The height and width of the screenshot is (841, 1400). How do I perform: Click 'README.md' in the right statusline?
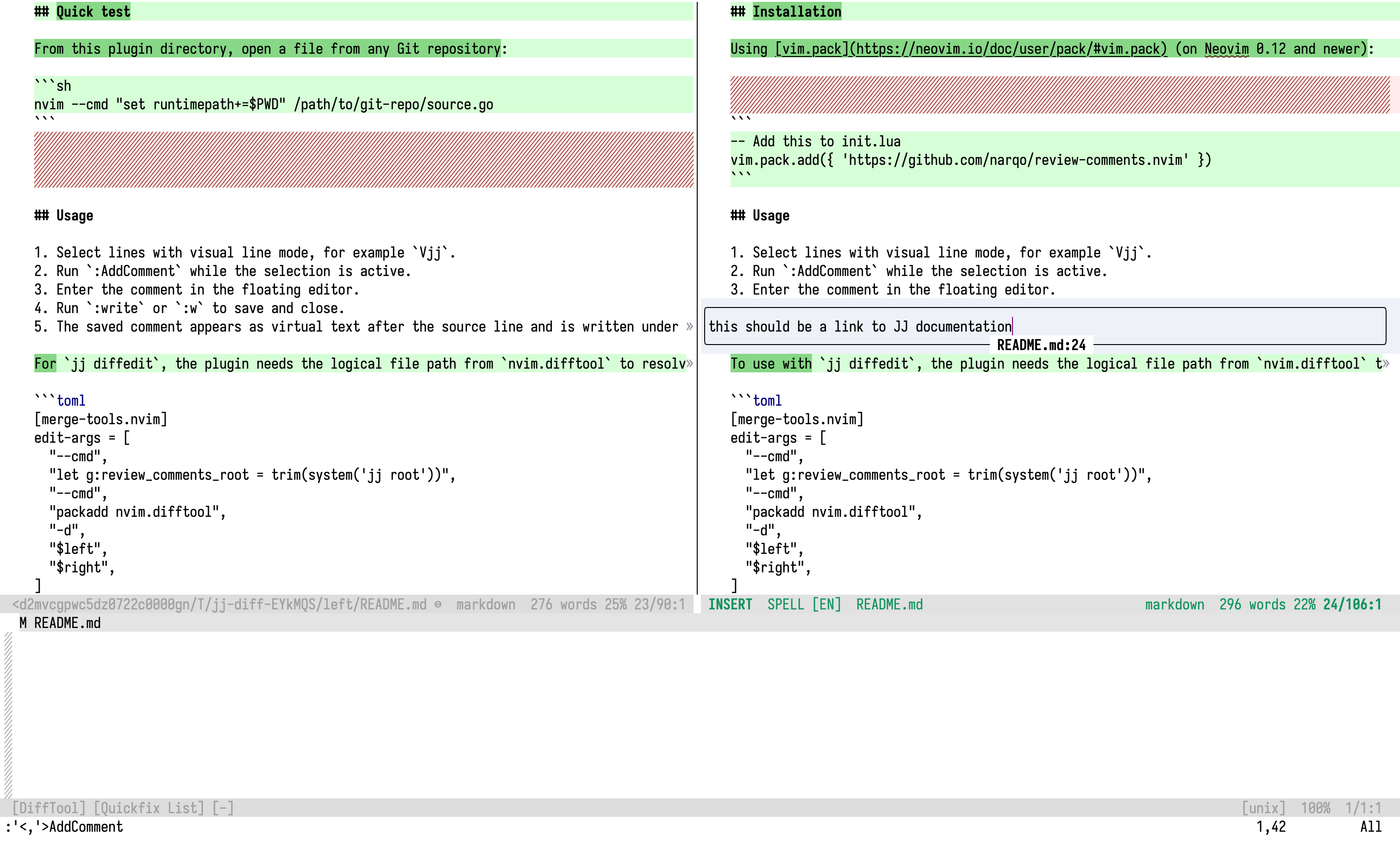pos(889,605)
